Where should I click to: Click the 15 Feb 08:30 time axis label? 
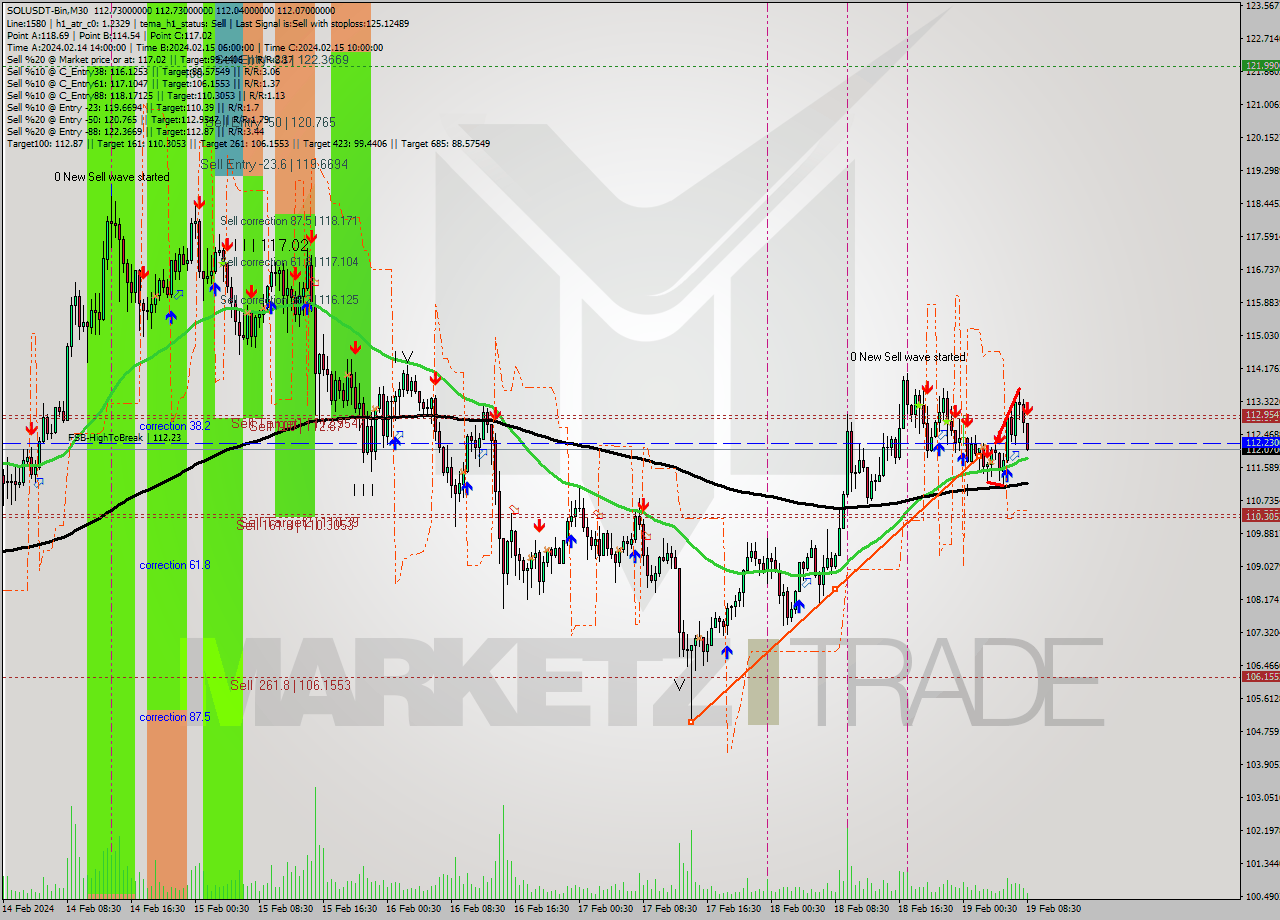tap(284, 909)
